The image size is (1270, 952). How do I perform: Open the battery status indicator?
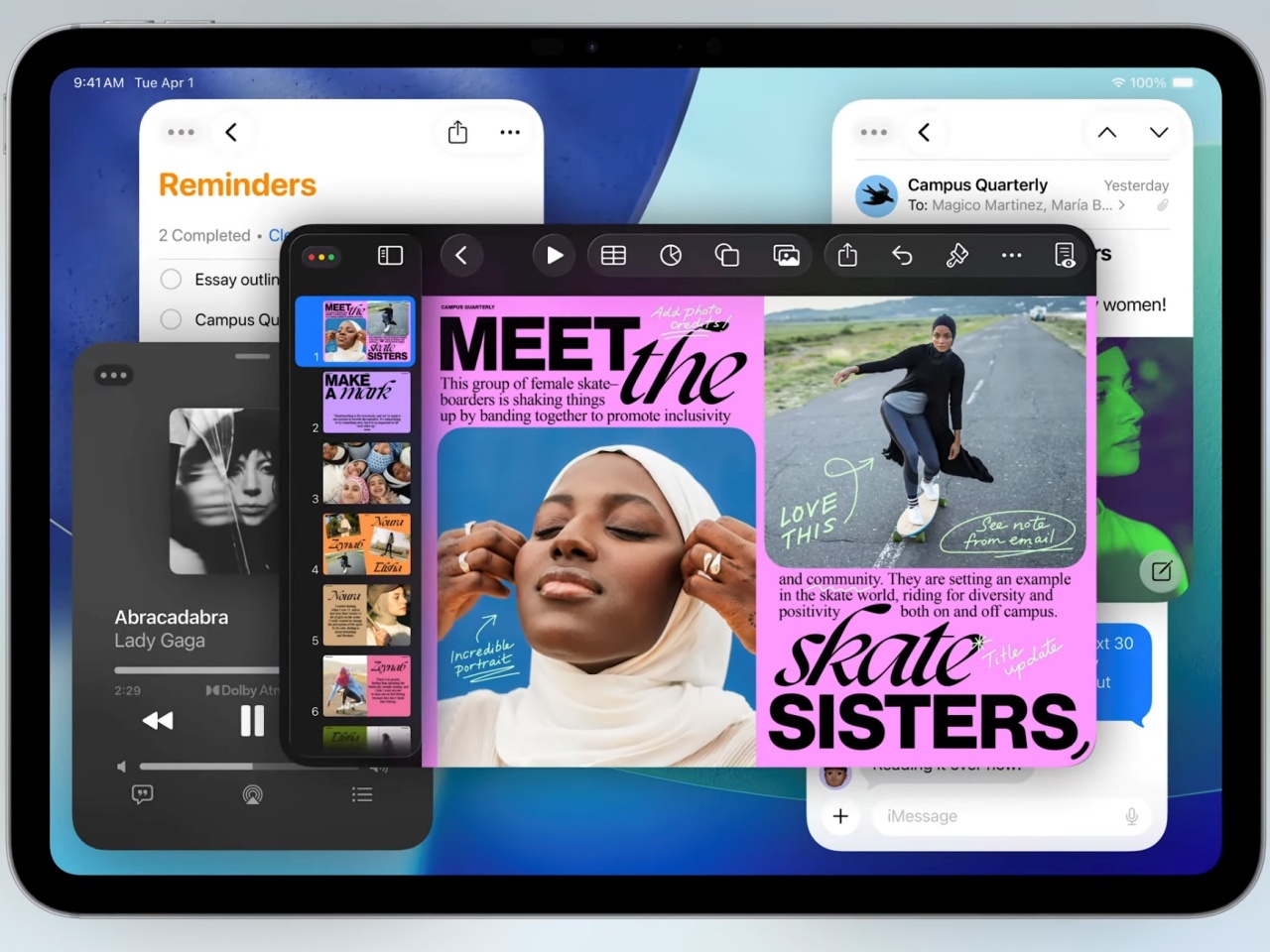1183,82
